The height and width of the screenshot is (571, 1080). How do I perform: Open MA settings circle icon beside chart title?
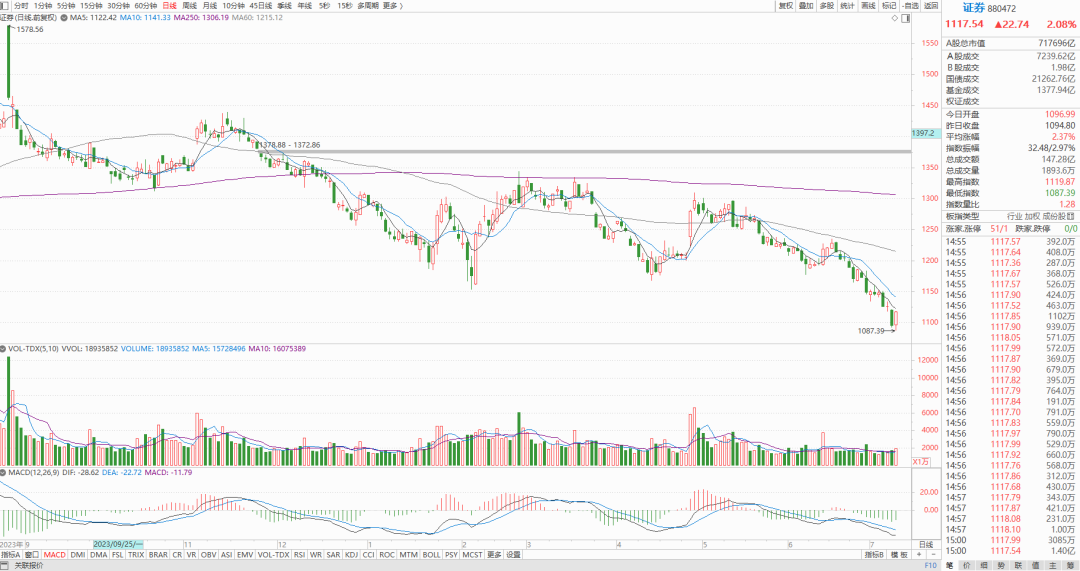64,17
